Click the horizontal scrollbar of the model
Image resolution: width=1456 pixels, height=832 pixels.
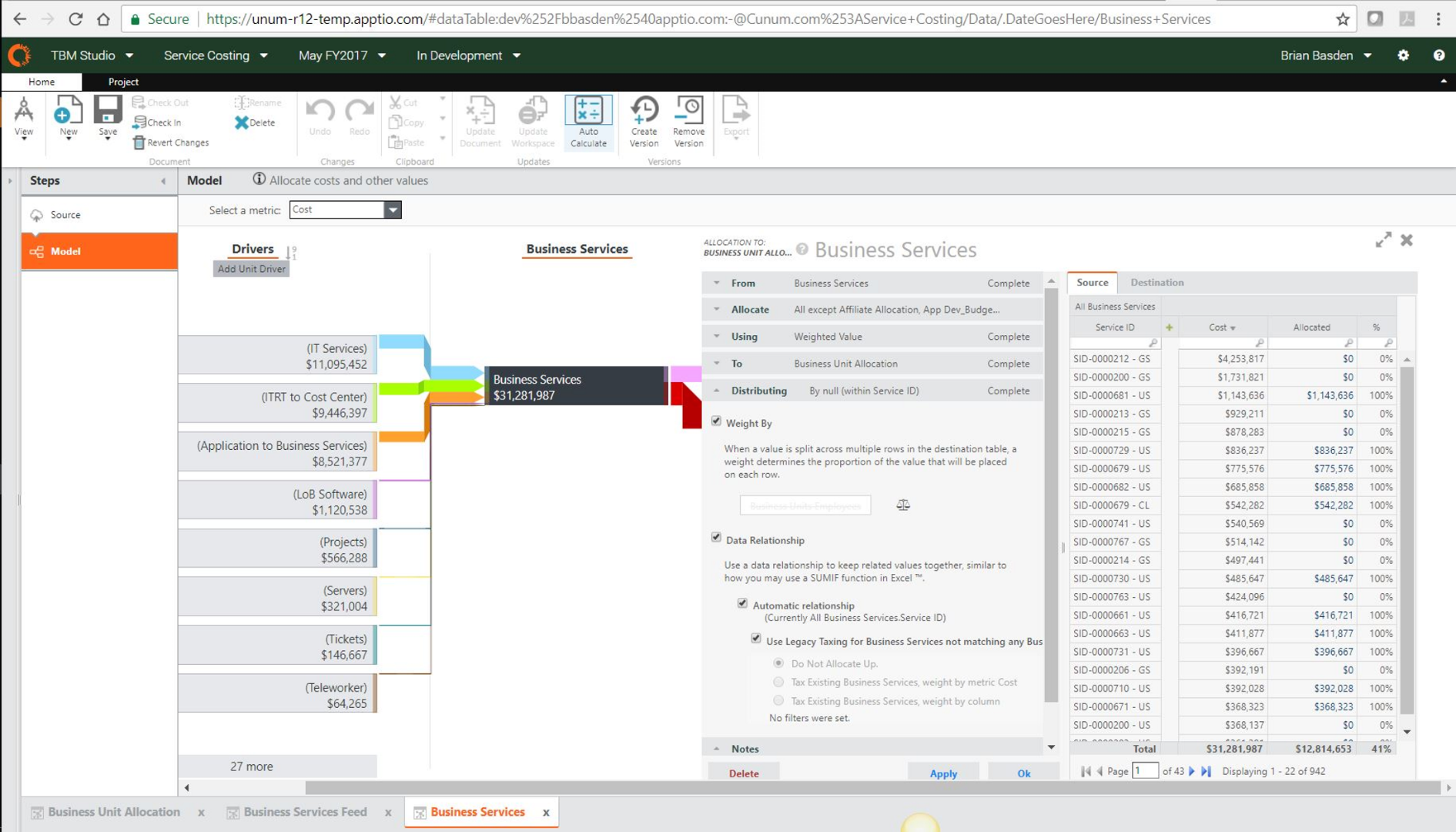(x=872, y=788)
